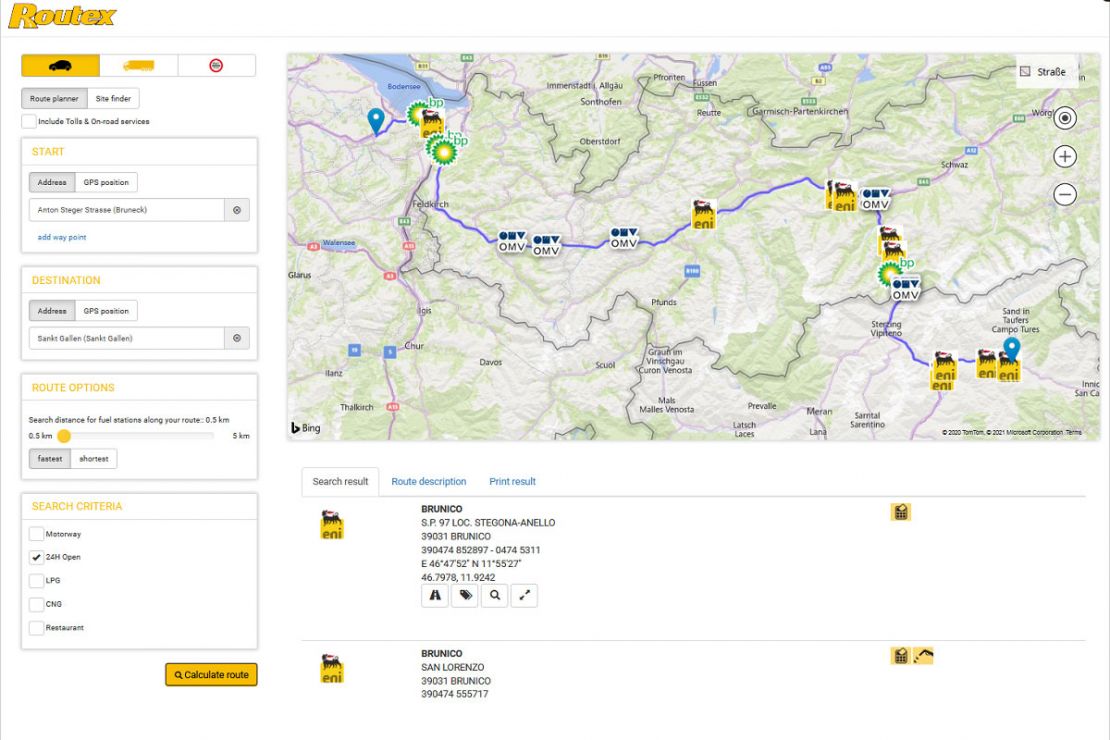Switch to Route planner tab
Screen dimensions: 1110x740
tap(55, 98)
